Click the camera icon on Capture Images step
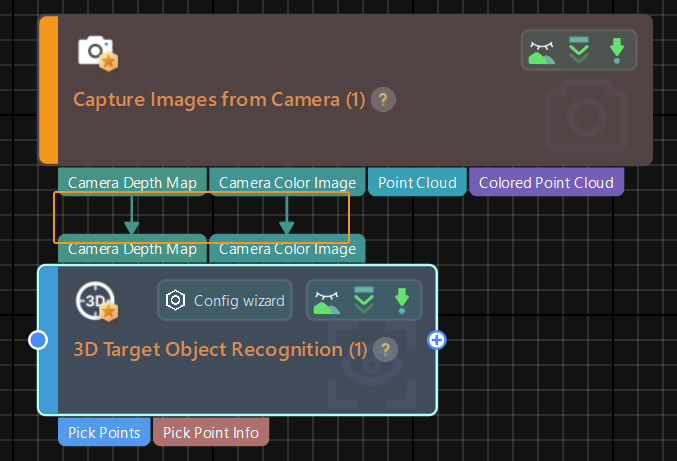The width and height of the screenshot is (677, 461). pos(98,52)
